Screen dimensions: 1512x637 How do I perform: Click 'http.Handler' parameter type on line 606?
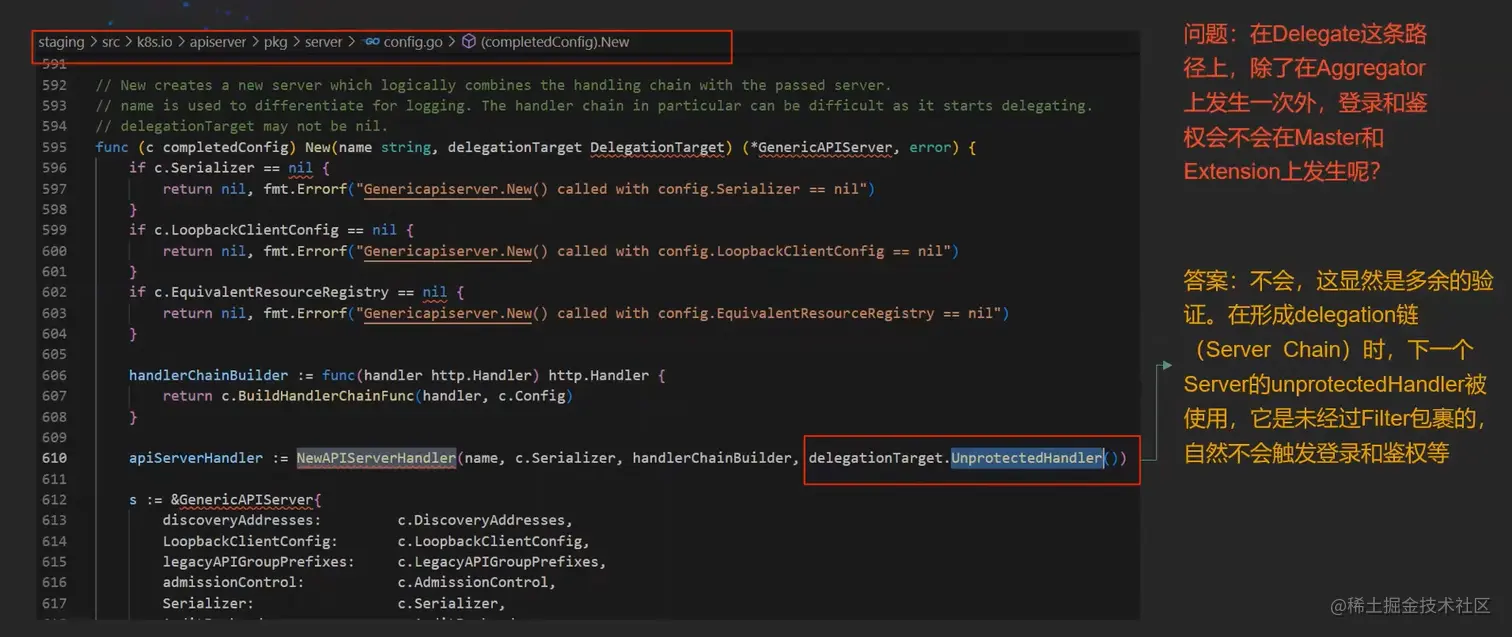482,375
